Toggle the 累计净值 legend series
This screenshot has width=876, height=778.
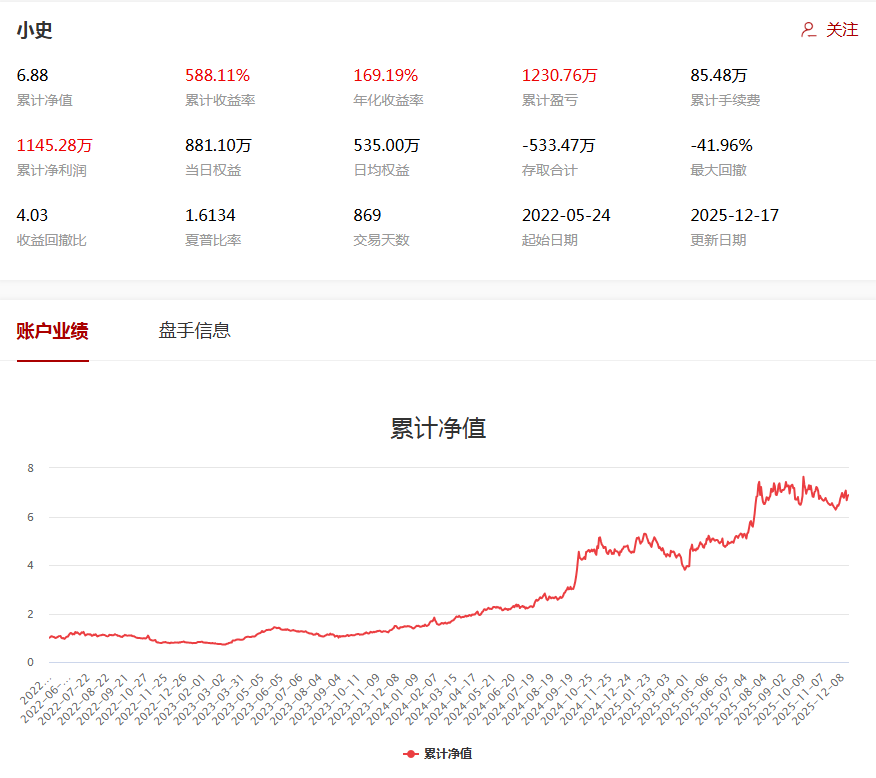pyautogui.click(x=447, y=753)
